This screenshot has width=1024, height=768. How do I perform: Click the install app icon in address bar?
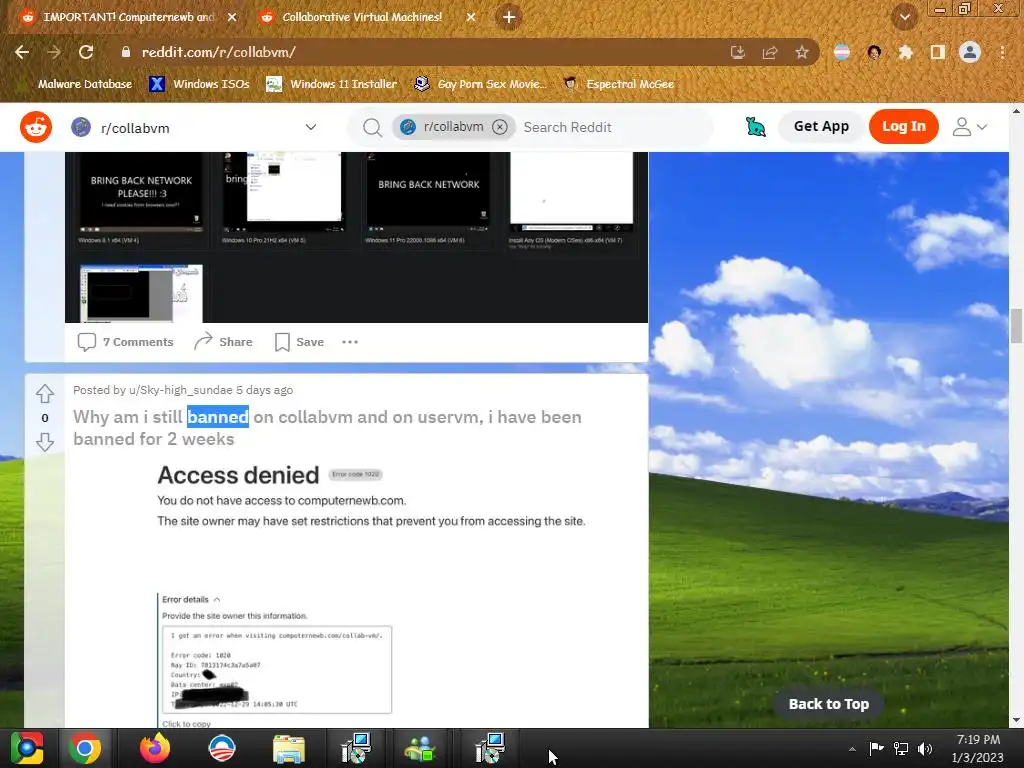coord(738,52)
